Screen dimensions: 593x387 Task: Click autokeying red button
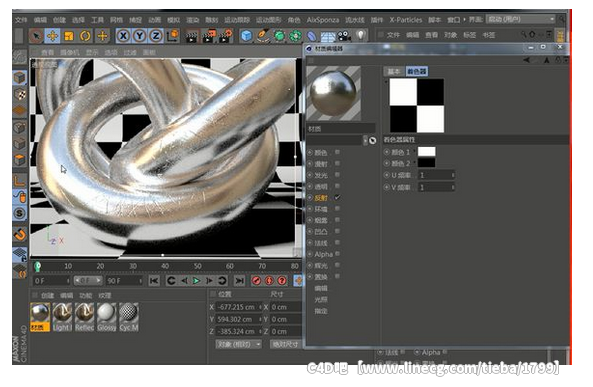point(269,281)
